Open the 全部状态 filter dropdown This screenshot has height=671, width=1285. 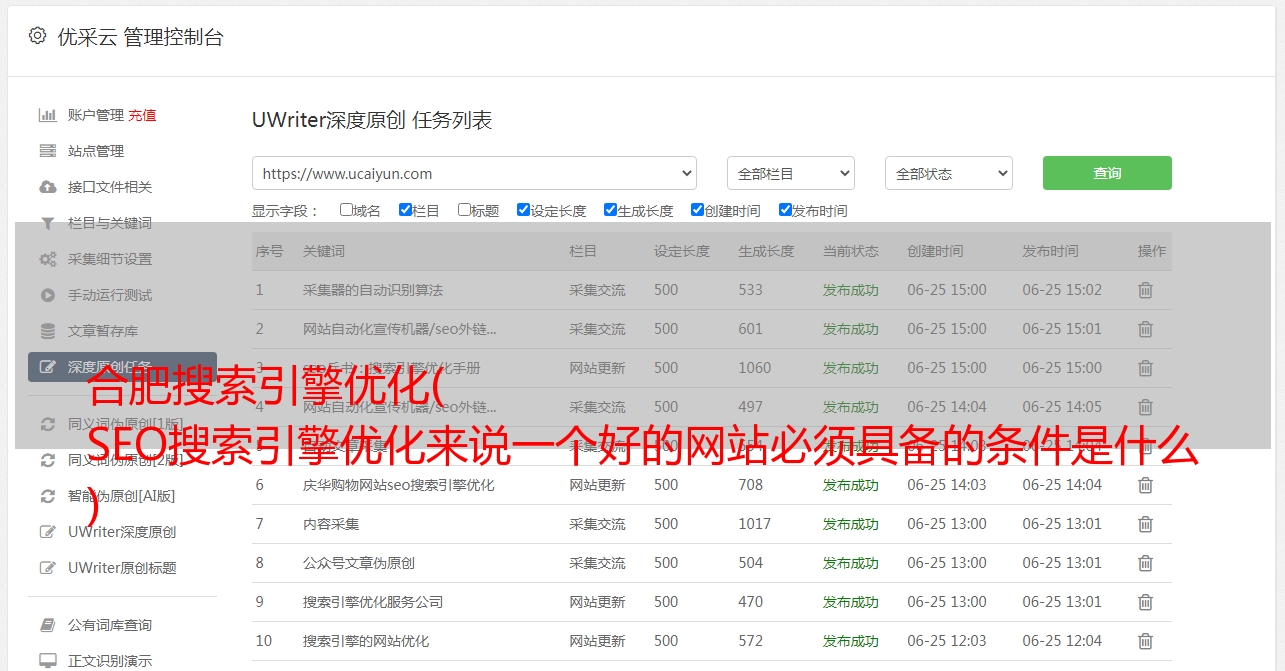pyautogui.click(x=948, y=173)
